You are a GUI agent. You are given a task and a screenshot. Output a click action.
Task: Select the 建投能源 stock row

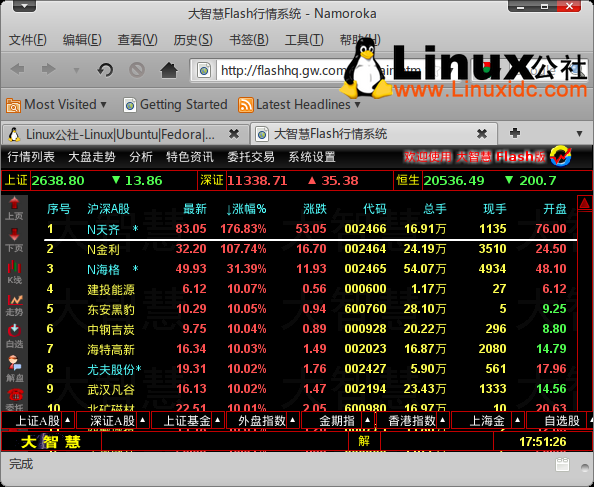coord(310,289)
